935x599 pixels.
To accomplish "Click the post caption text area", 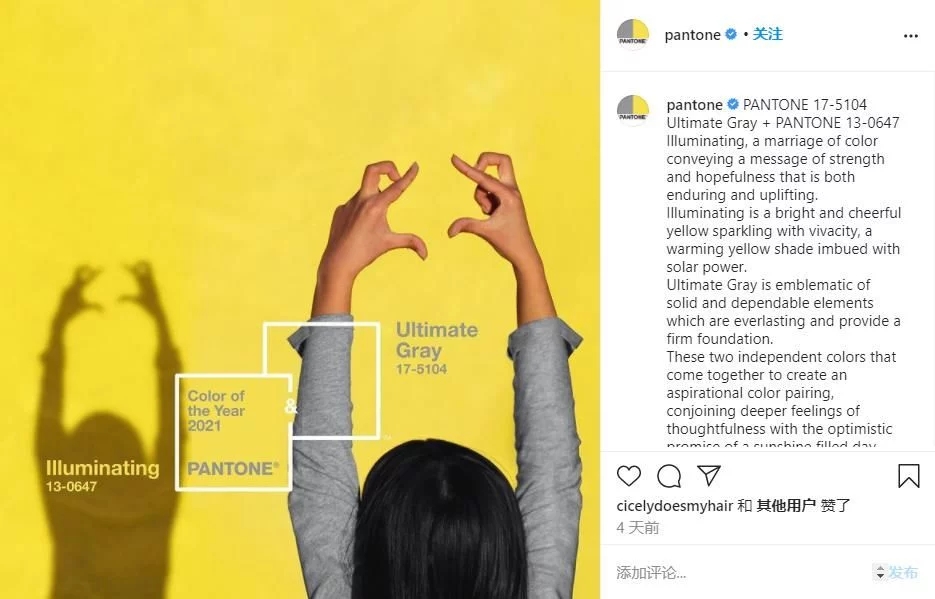I will (784, 271).
